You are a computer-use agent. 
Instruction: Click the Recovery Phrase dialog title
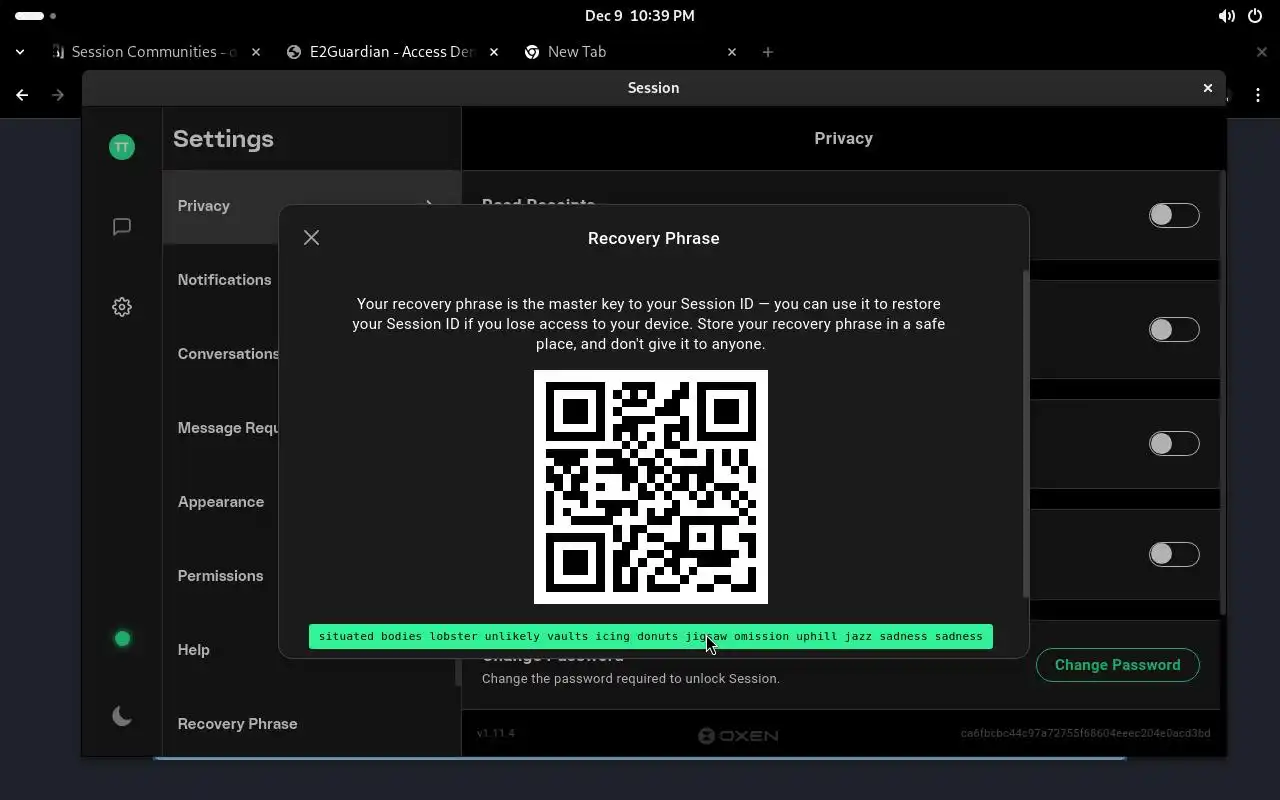pyautogui.click(x=654, y=238)
